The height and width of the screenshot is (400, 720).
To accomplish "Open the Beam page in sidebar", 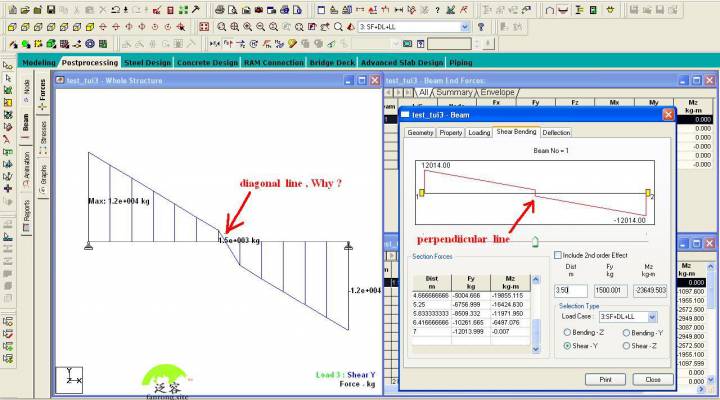I will (x=26, y=123).
